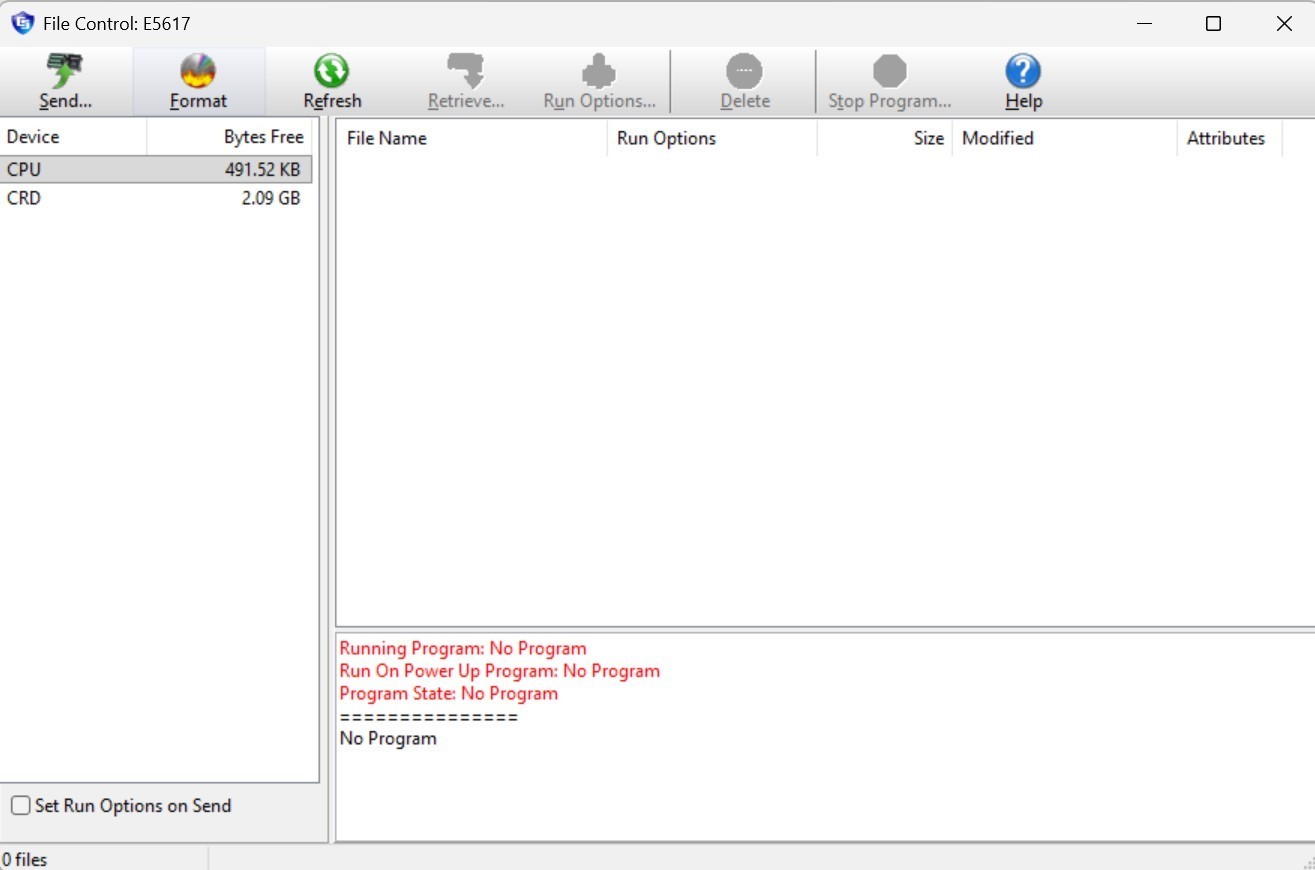Click the Send toolbar icon
Viewport: 1315px width, 870px height.
tap(66, 72)
